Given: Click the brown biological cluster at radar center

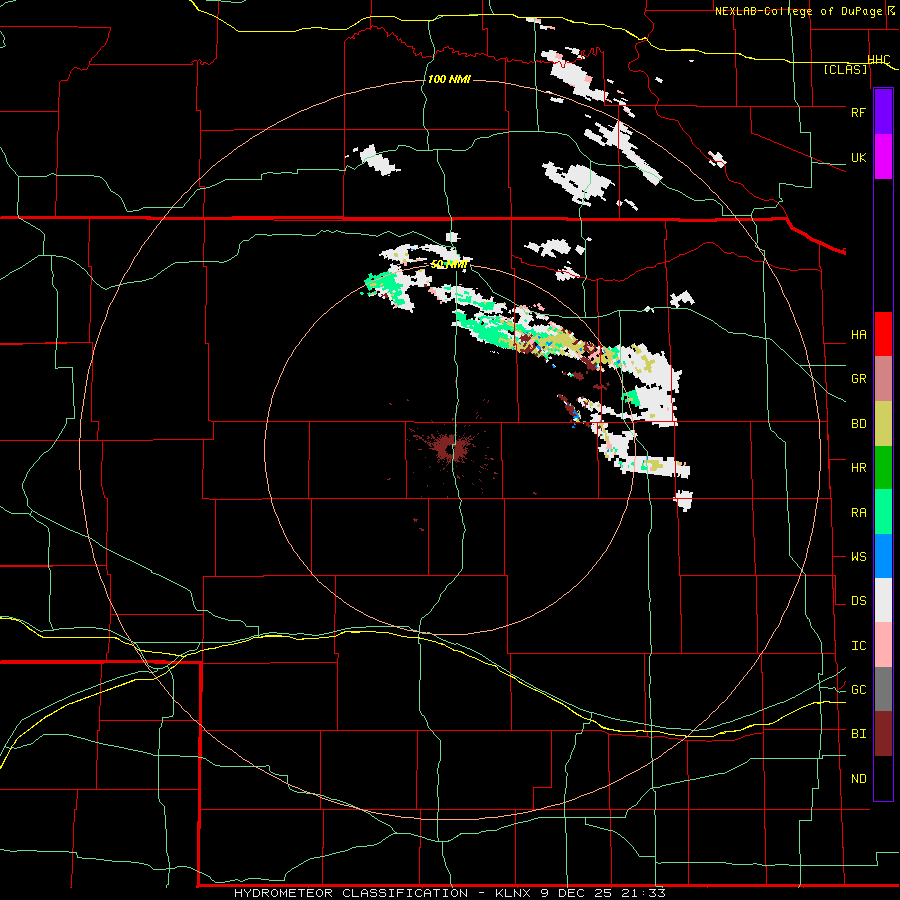Looking at the screenshot, I should click(x=449, y=449).
